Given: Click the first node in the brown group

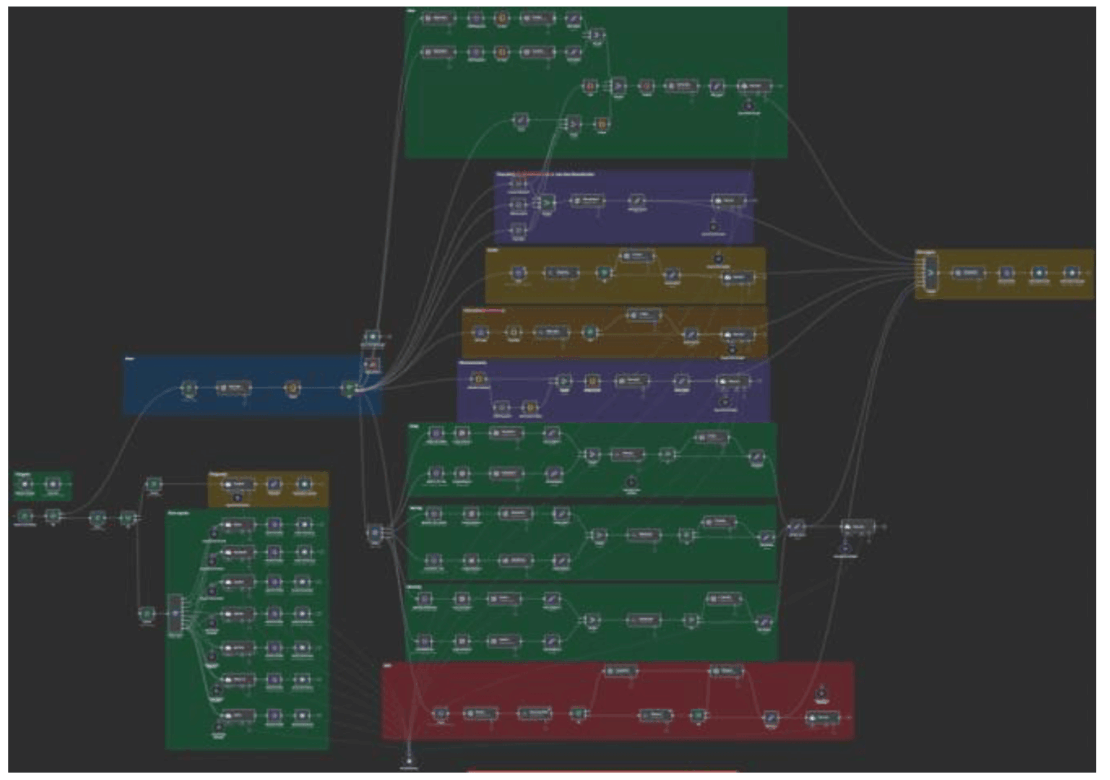Looking at the screenshot, I should (480, 332).
